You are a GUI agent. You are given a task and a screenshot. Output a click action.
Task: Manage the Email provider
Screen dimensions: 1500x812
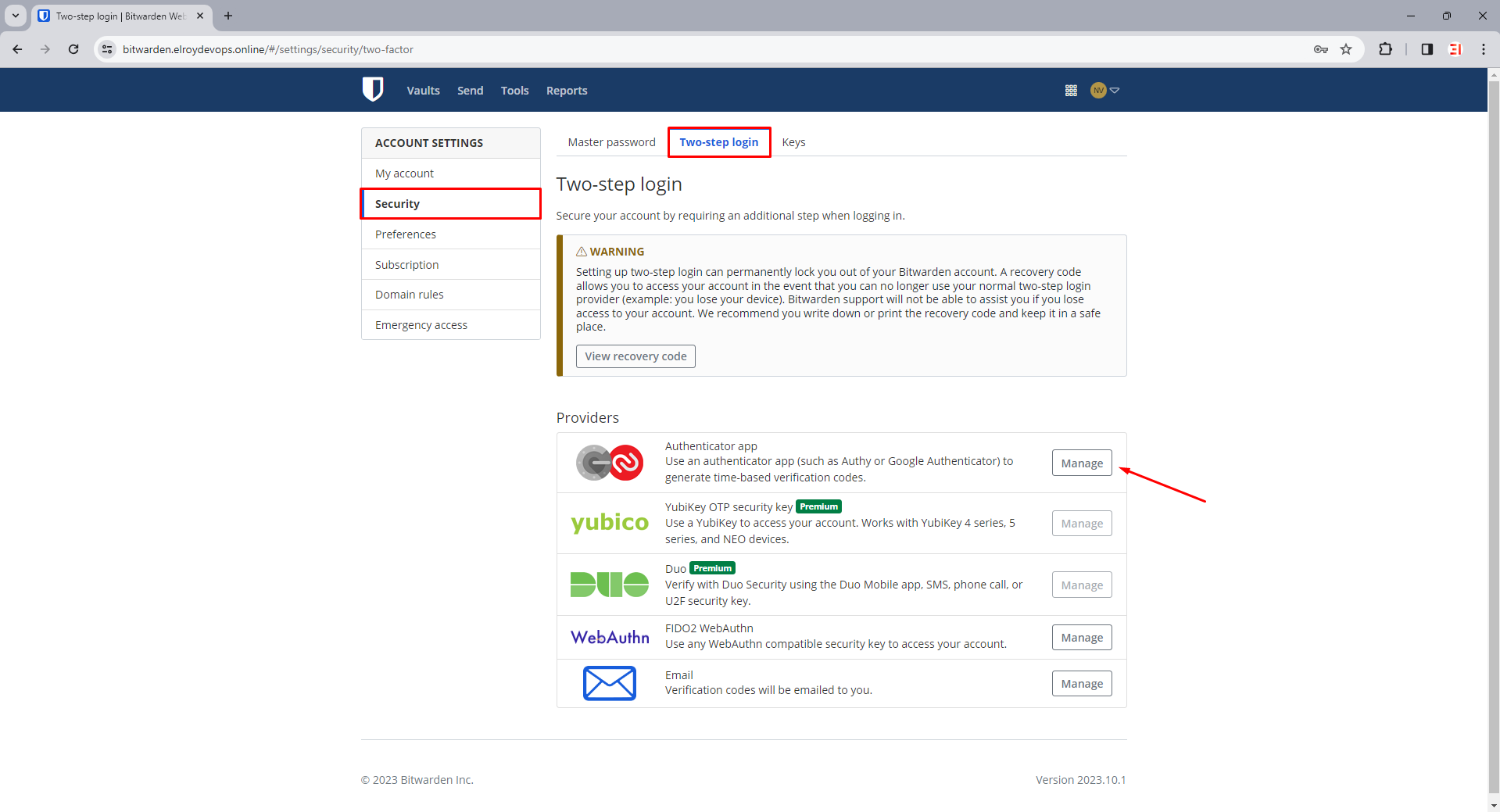1082,684
